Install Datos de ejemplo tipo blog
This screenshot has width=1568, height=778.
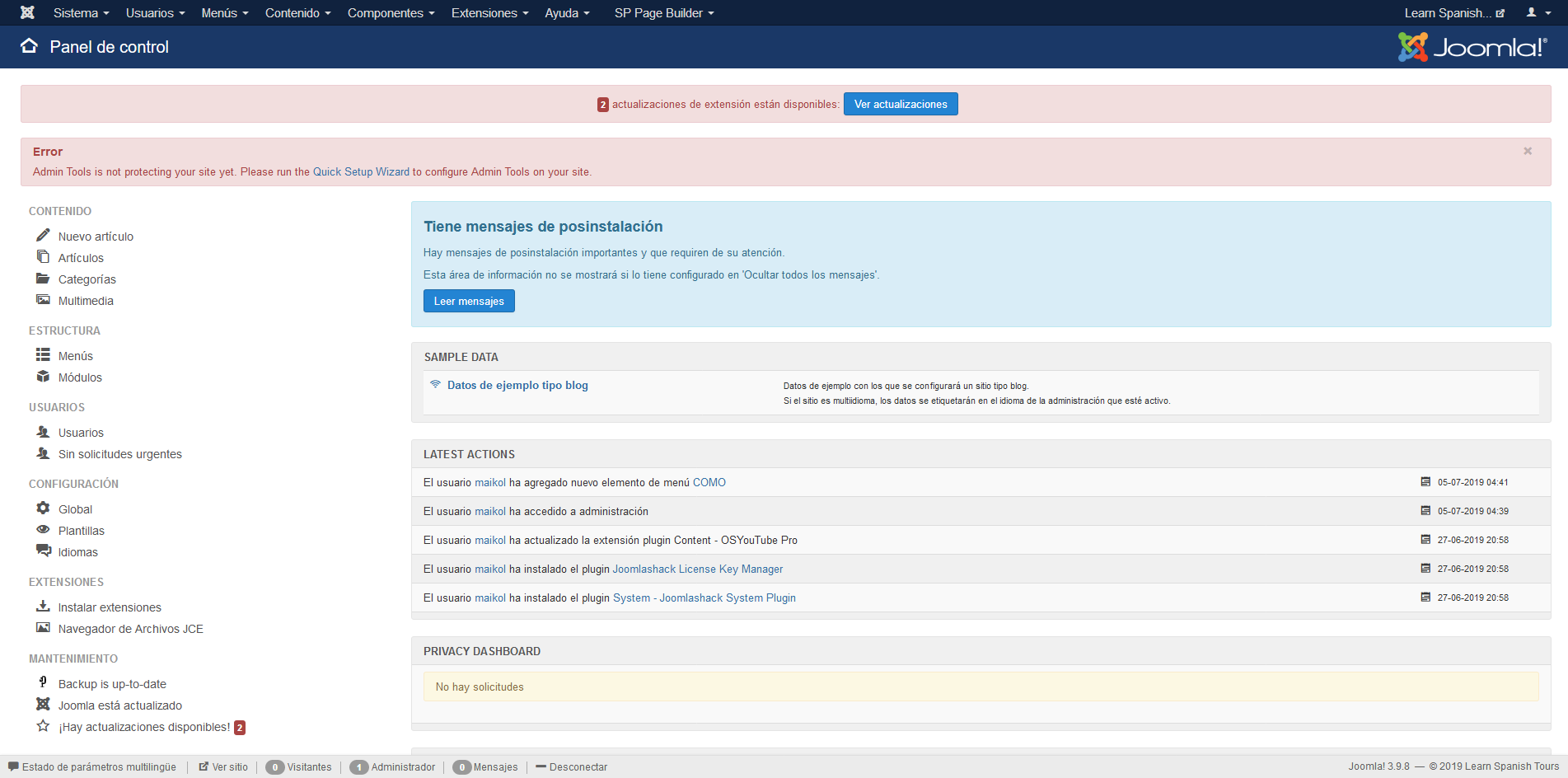pyautogui.click(x=517, y=385)
